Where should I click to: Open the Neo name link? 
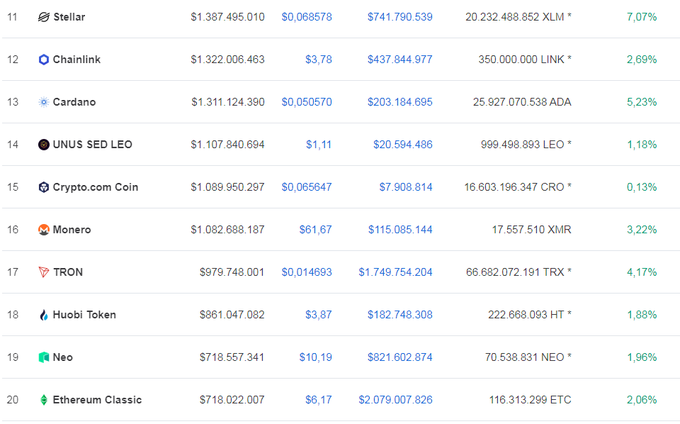[x=62, y=357]
